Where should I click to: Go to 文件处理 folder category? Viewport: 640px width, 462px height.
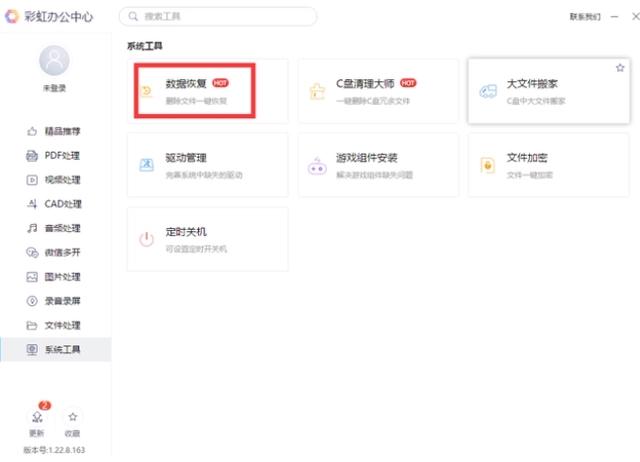(x=54, y=325)
